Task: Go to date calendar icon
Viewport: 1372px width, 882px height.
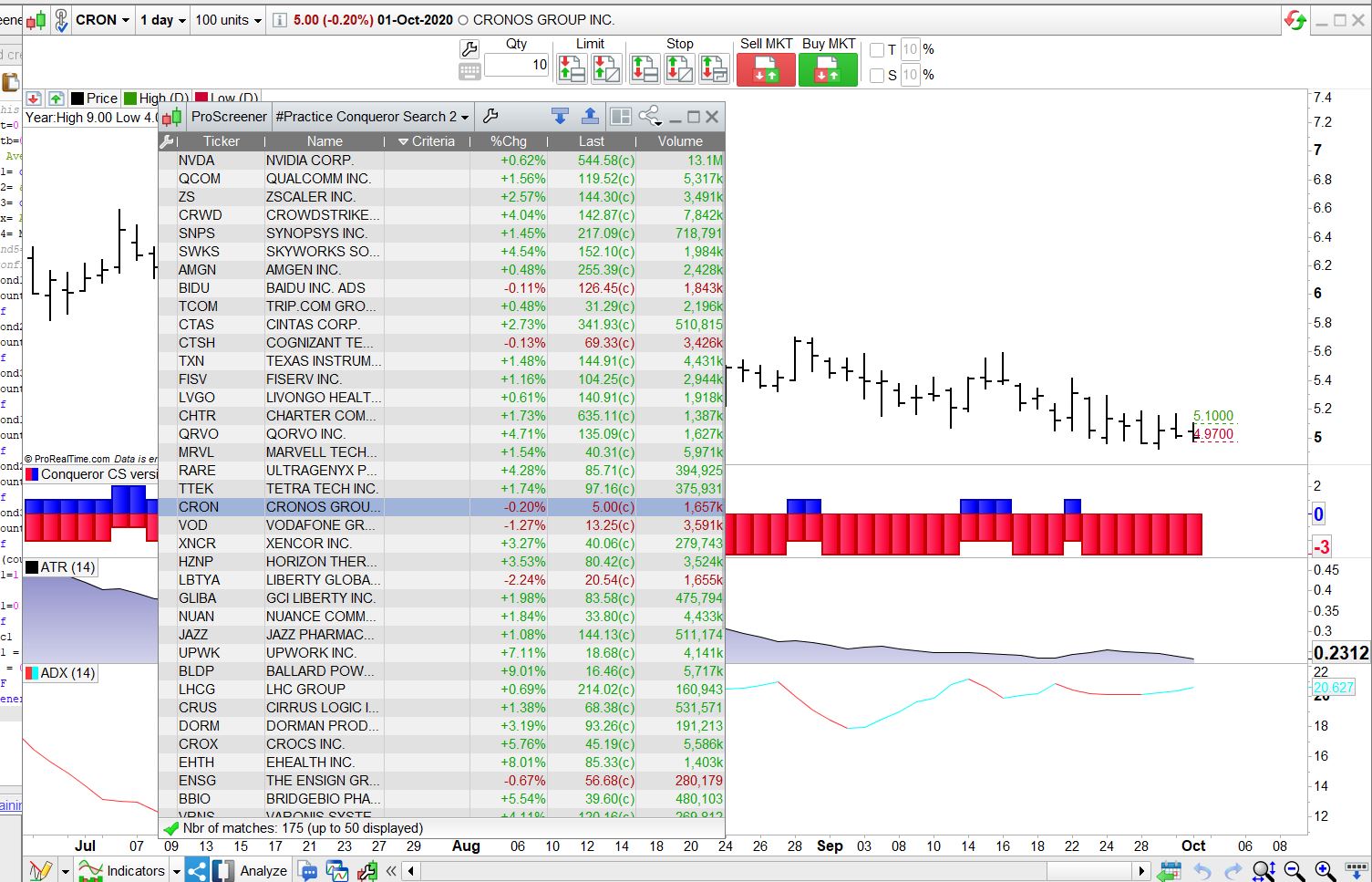Action: click(x=1170, y=871)
